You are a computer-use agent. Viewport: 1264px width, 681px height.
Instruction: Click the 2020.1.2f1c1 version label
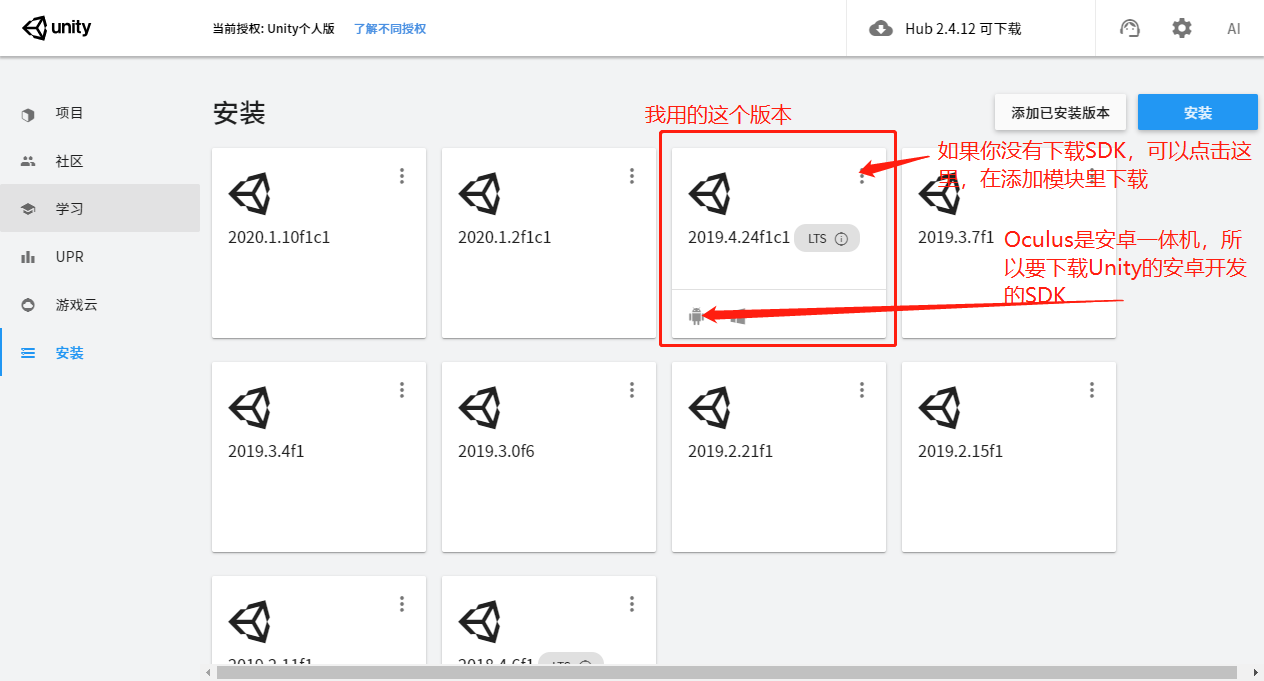(505, 238)
